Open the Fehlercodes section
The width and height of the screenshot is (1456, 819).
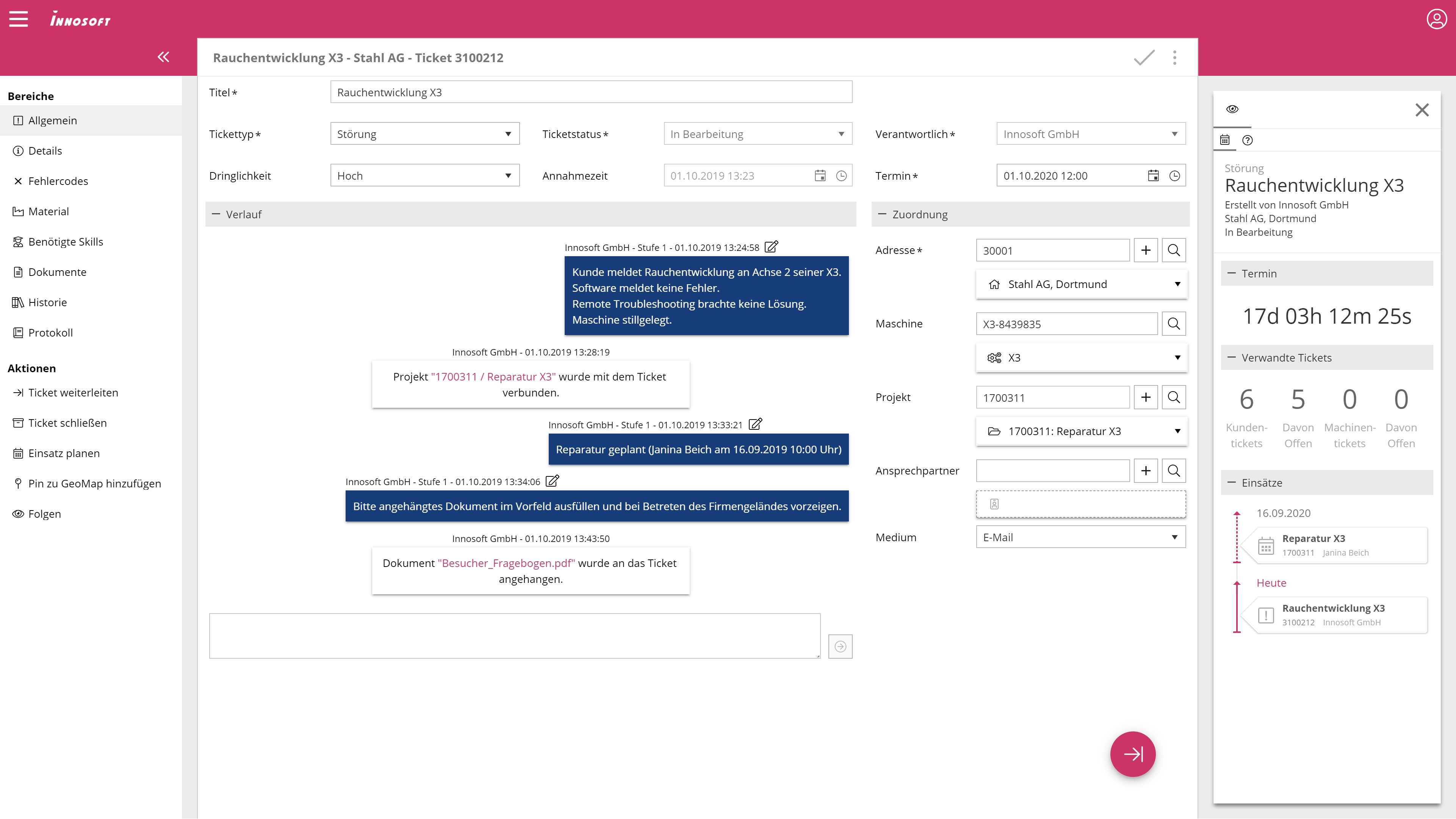click(x=58, y=181)
